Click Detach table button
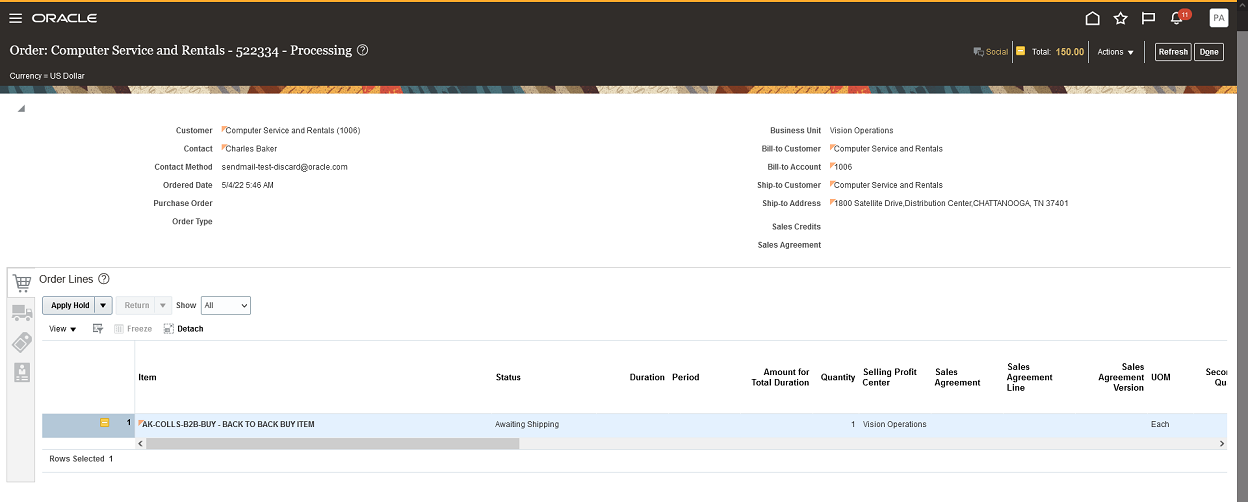 [183, 328]
